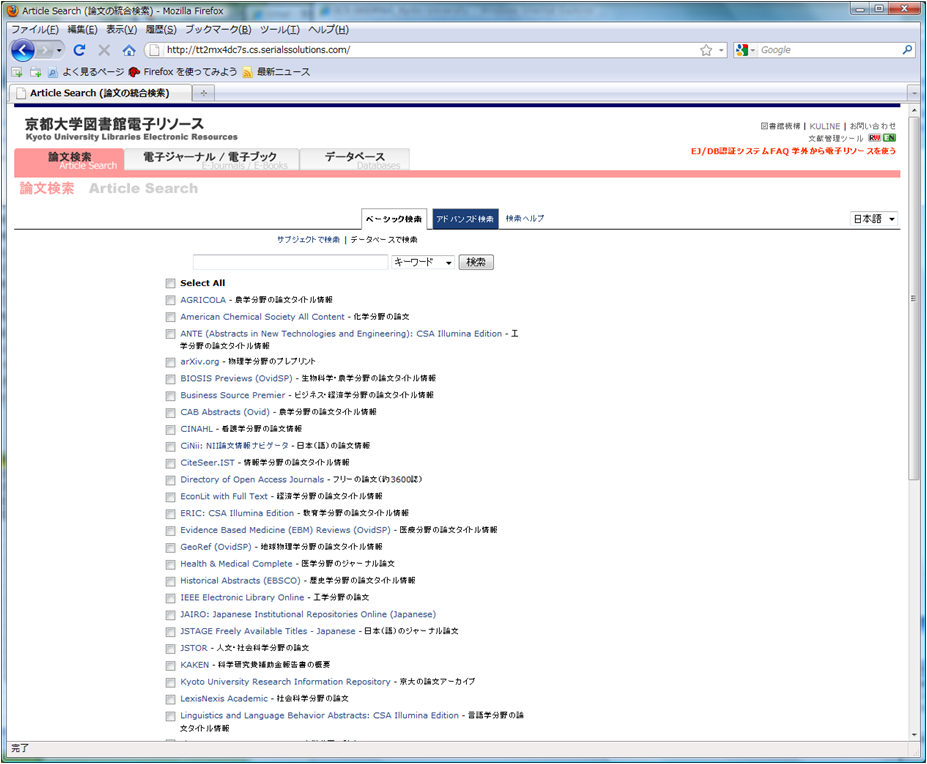Select the 論文検索 Article Search tab
Screen dimensions: 927x764
[69, 160]
